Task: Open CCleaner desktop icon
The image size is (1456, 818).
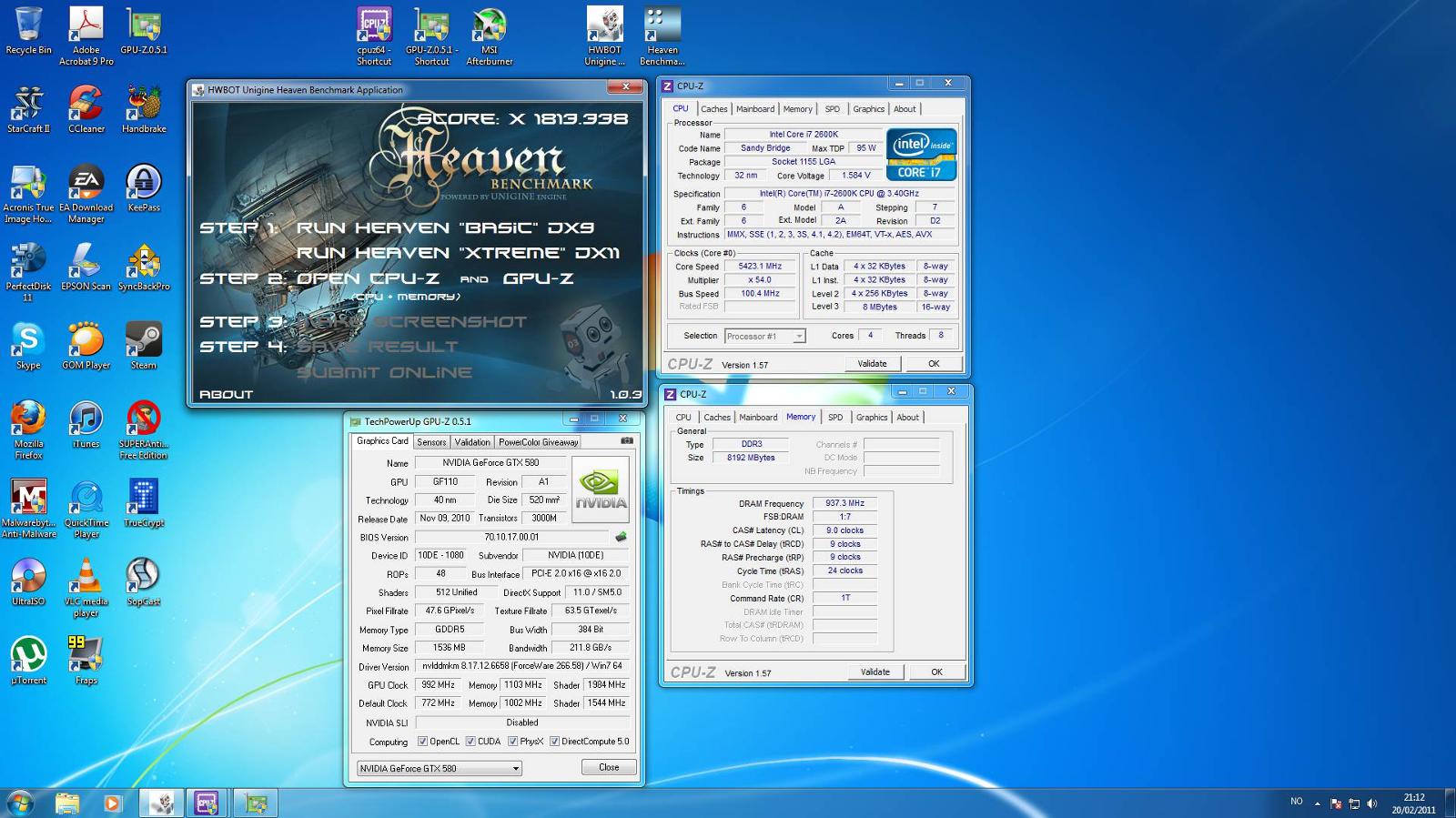Action: [x=86, y=109]
